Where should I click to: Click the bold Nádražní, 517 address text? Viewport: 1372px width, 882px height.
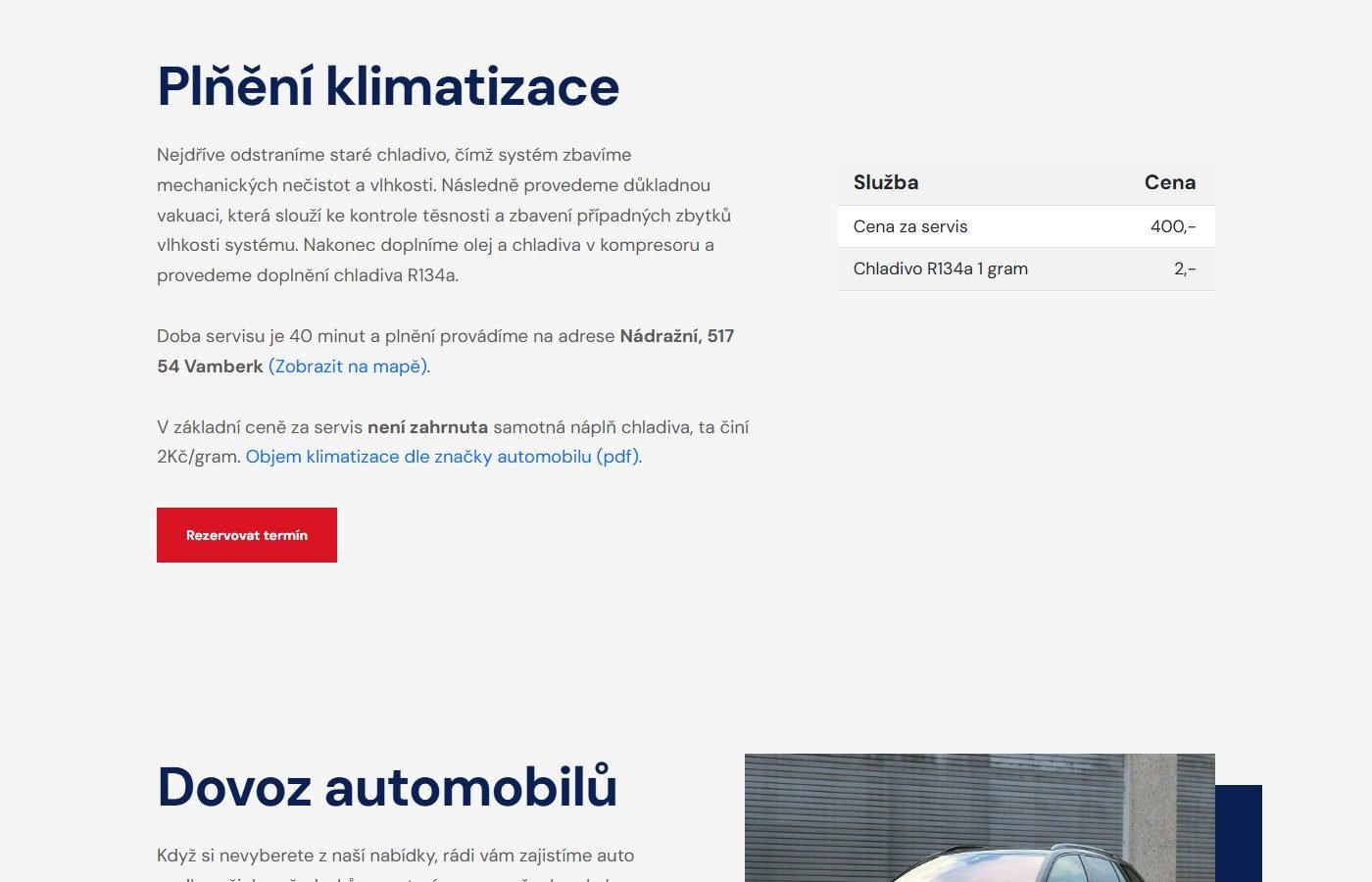[x=676, y=336]
